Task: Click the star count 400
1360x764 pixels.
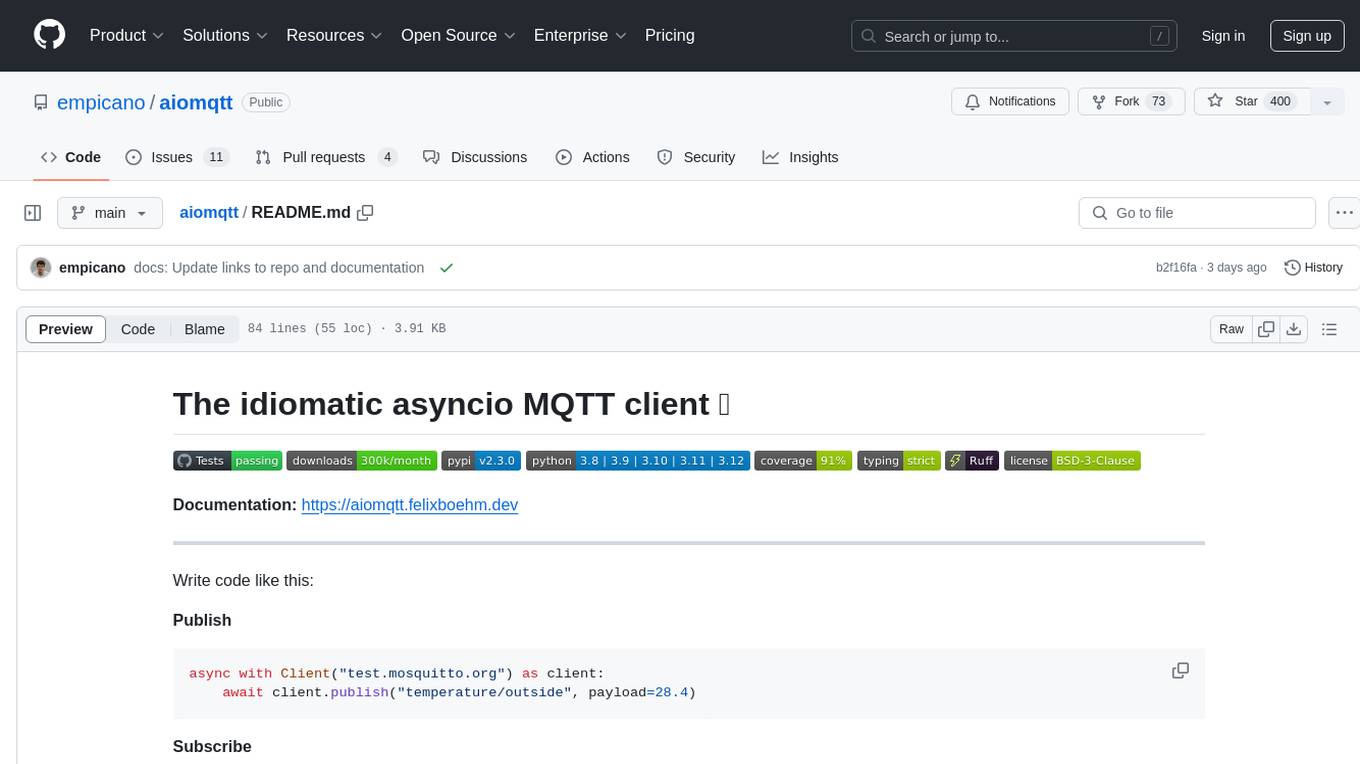Action: (x=1280, y=102)
